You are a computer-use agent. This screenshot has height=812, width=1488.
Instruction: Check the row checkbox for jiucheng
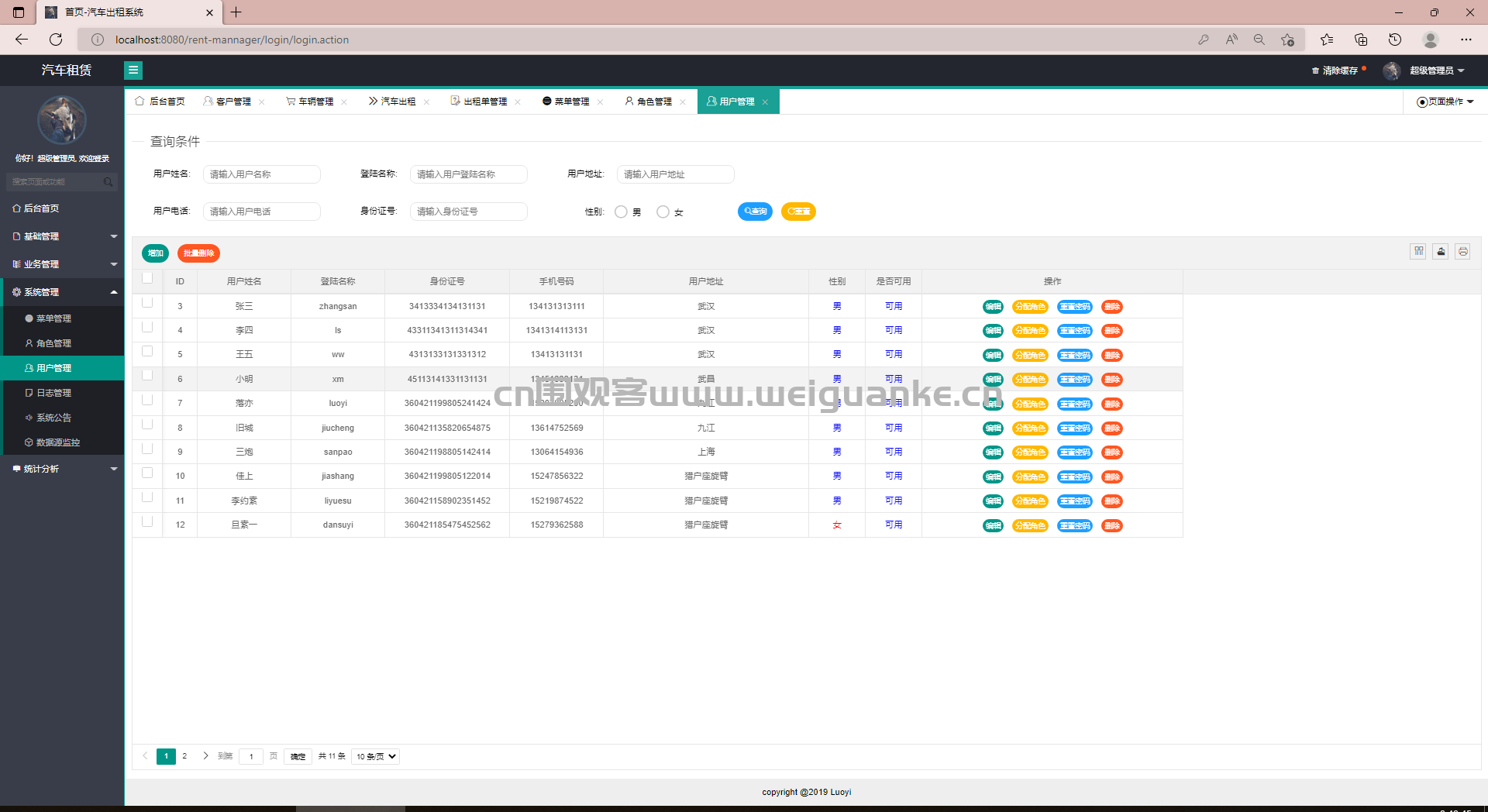click(x=147, y=425)
